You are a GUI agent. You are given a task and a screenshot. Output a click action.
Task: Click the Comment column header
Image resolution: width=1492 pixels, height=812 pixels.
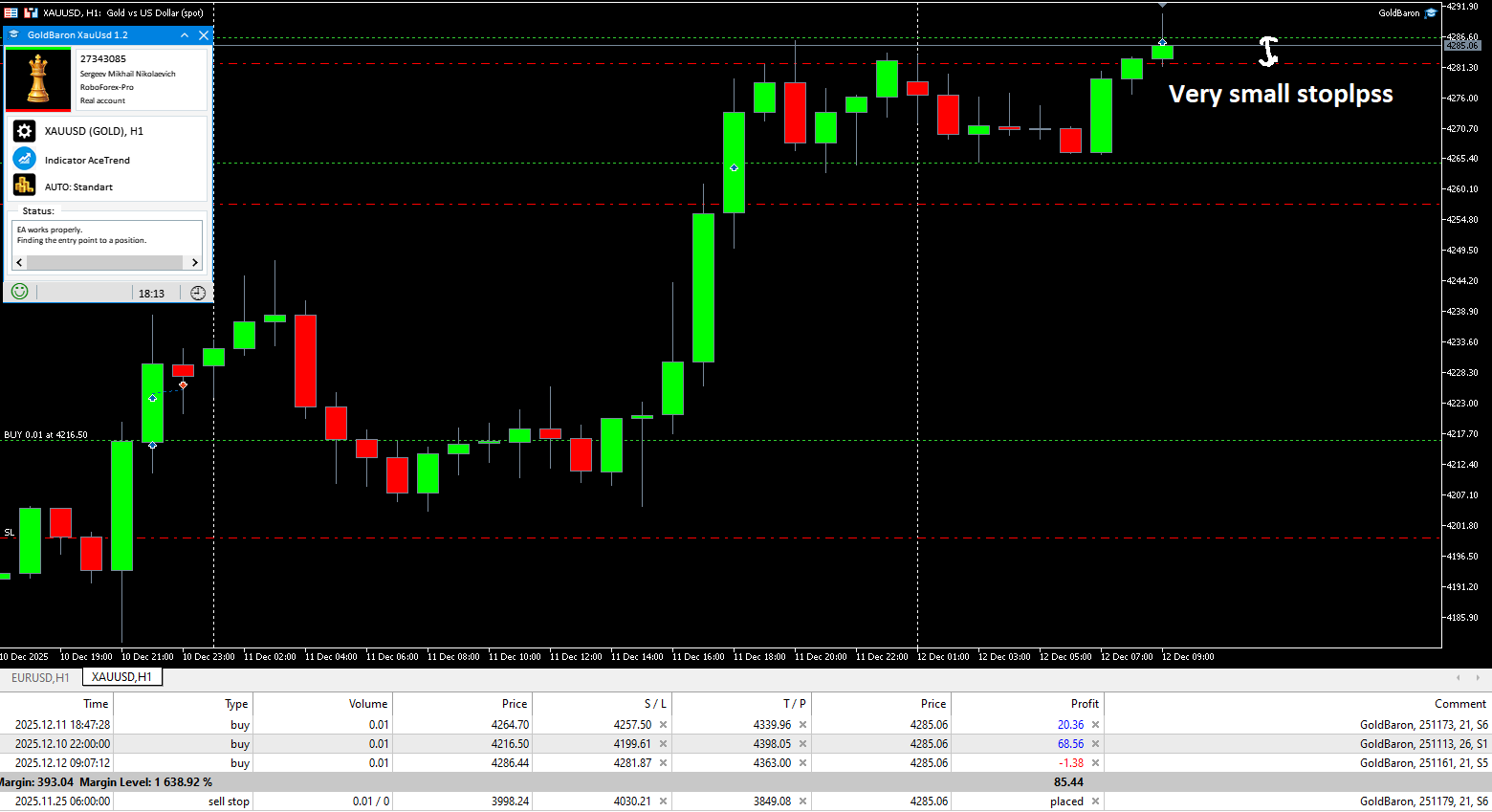[1298, 703]
